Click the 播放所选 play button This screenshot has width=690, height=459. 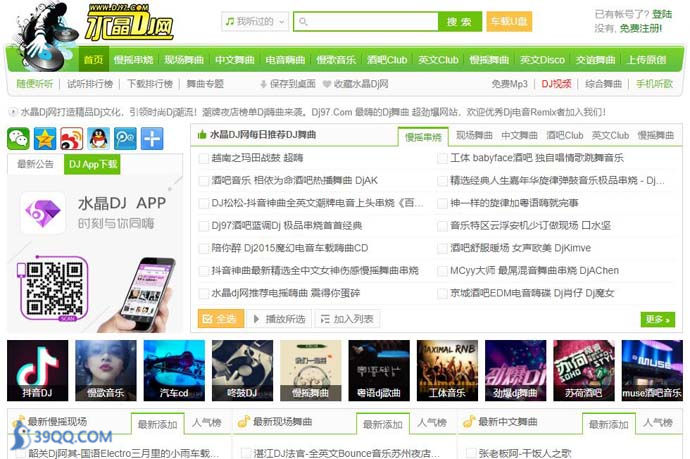point(279,319)
